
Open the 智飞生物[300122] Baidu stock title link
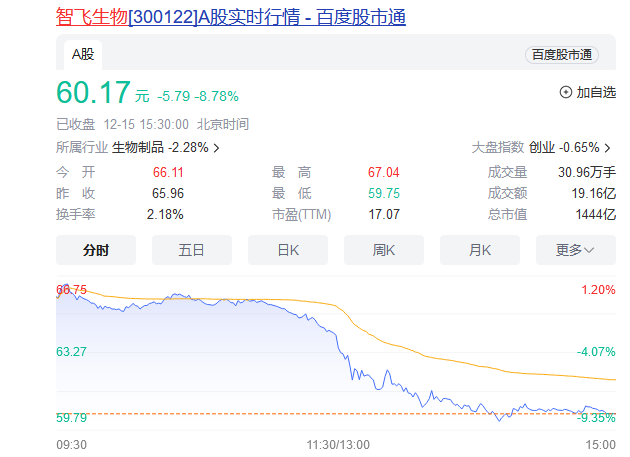pos(231,17)
